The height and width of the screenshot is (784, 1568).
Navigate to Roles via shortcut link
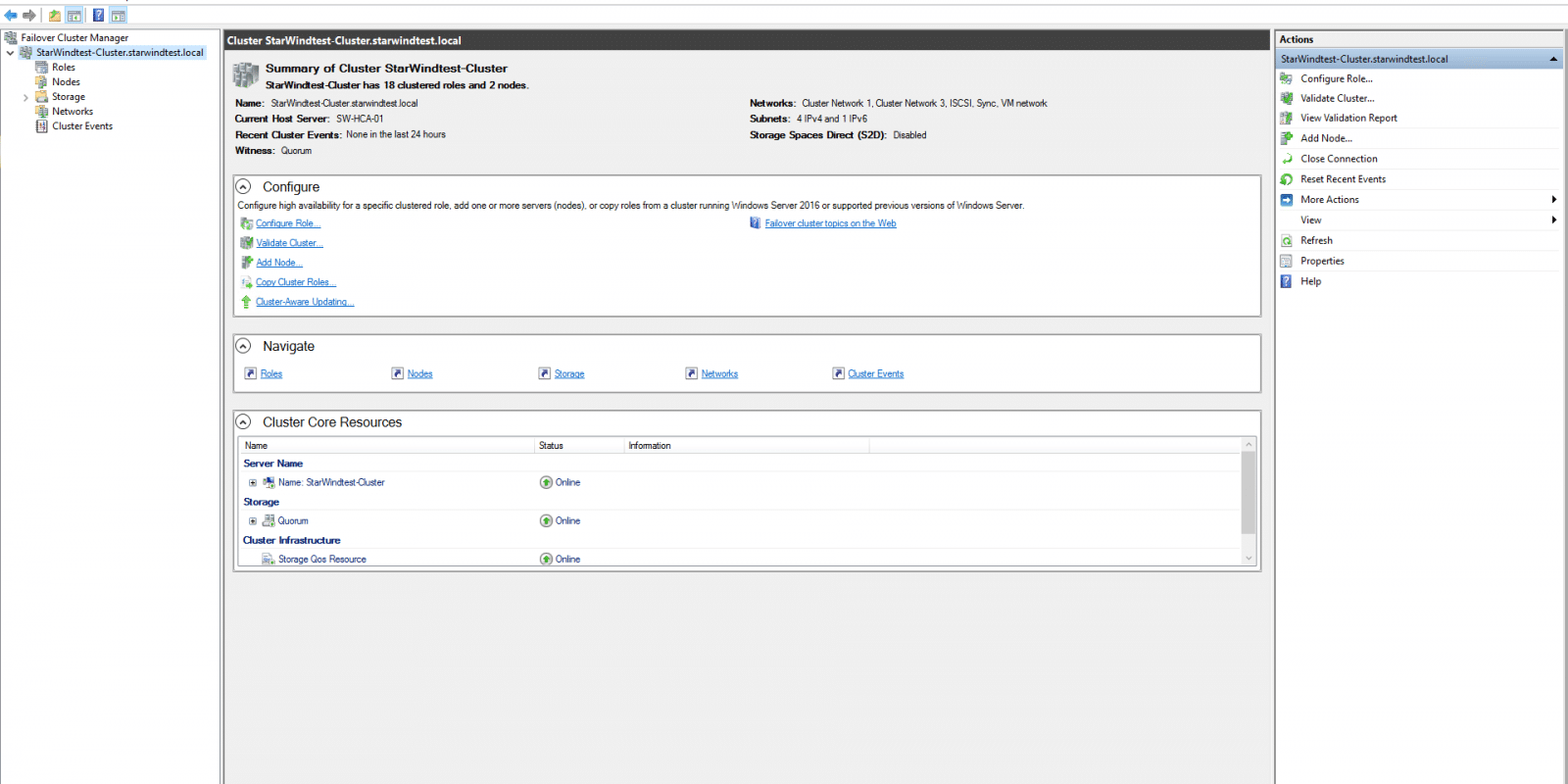pos(271,374)
